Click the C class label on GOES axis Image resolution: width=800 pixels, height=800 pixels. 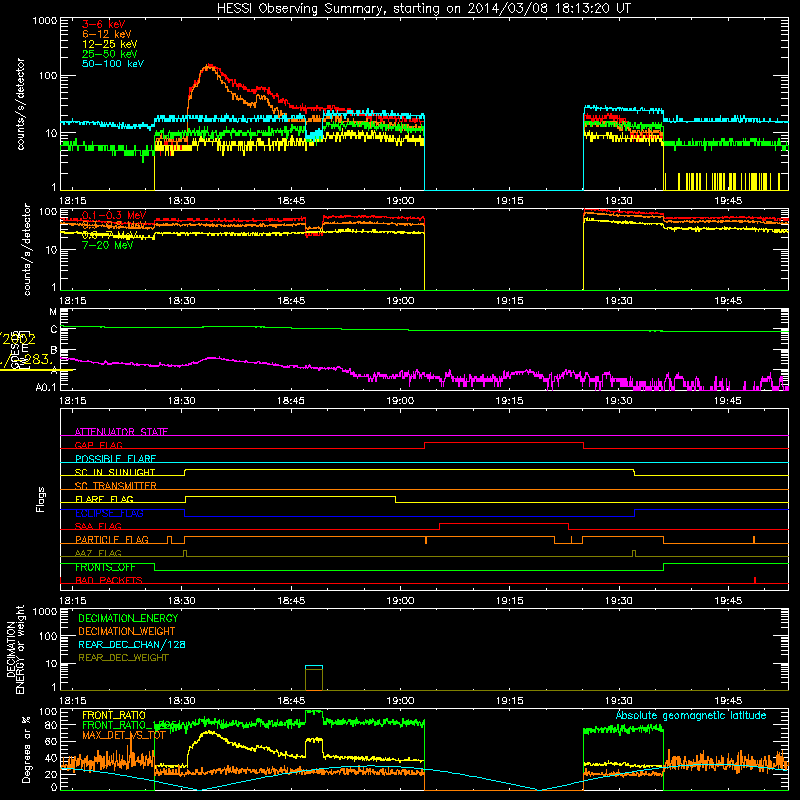click(x=54, y=329)
